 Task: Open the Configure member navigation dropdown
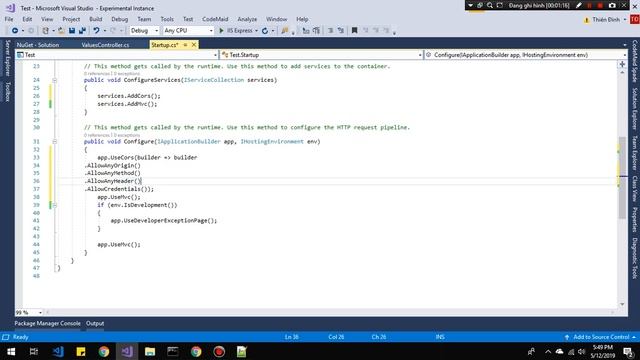pos(526,55)
